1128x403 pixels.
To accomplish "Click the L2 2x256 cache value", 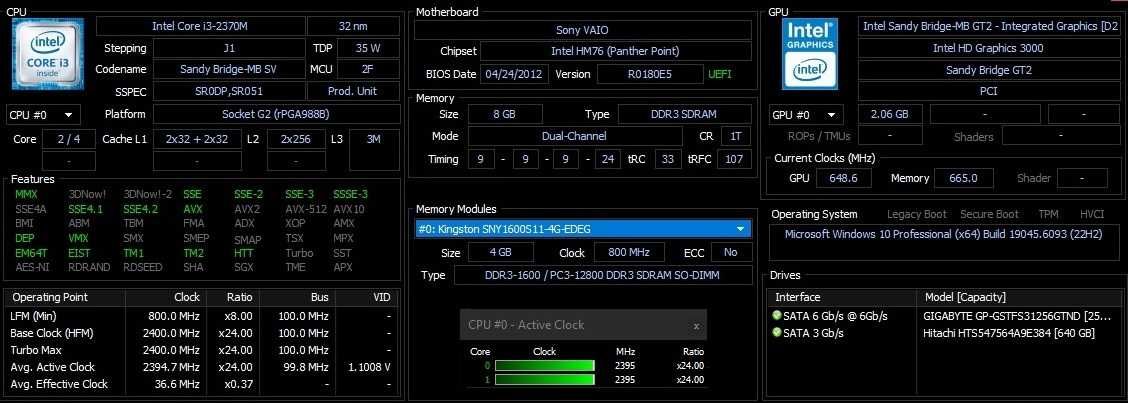I will tap(296, 140).
